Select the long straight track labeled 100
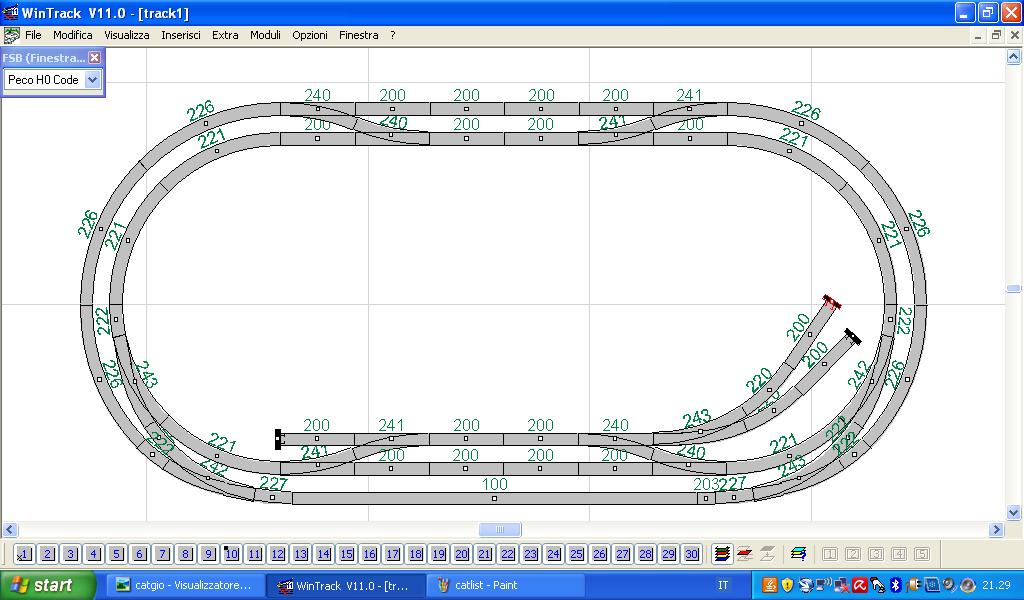This screenshot has height=600, width=1024. (494, 499)
